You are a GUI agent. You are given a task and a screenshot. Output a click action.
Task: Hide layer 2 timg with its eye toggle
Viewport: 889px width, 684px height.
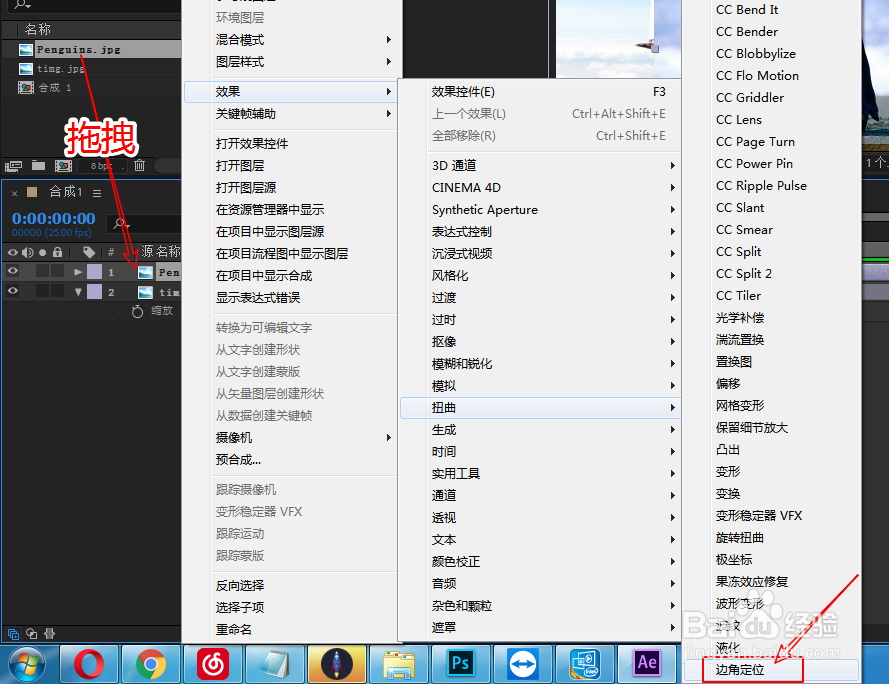[12, 291]
